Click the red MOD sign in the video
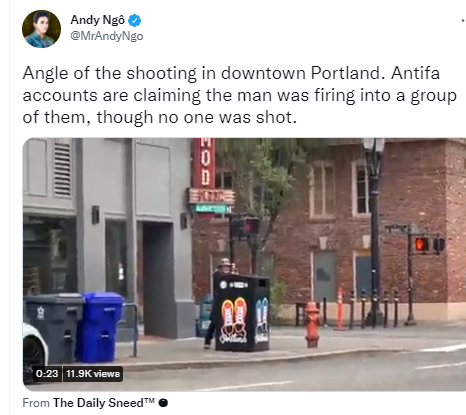This screenshot has height=415, width=466. click(204, 163)
